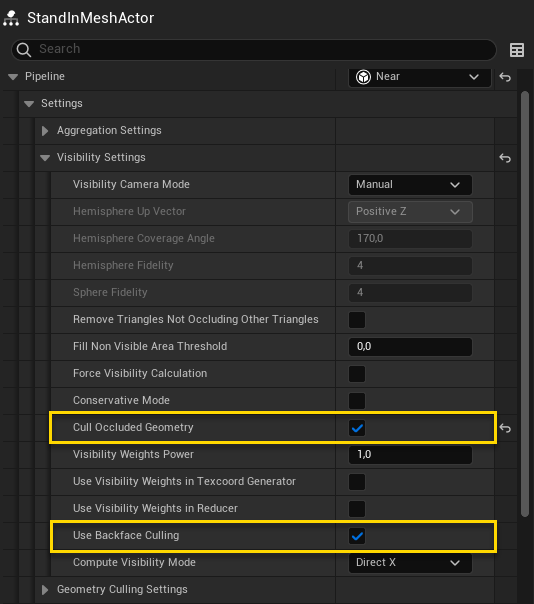Reset Pipeline value to default arrow
The height and width of the screenshot is (604, 534).
(505, 77)
